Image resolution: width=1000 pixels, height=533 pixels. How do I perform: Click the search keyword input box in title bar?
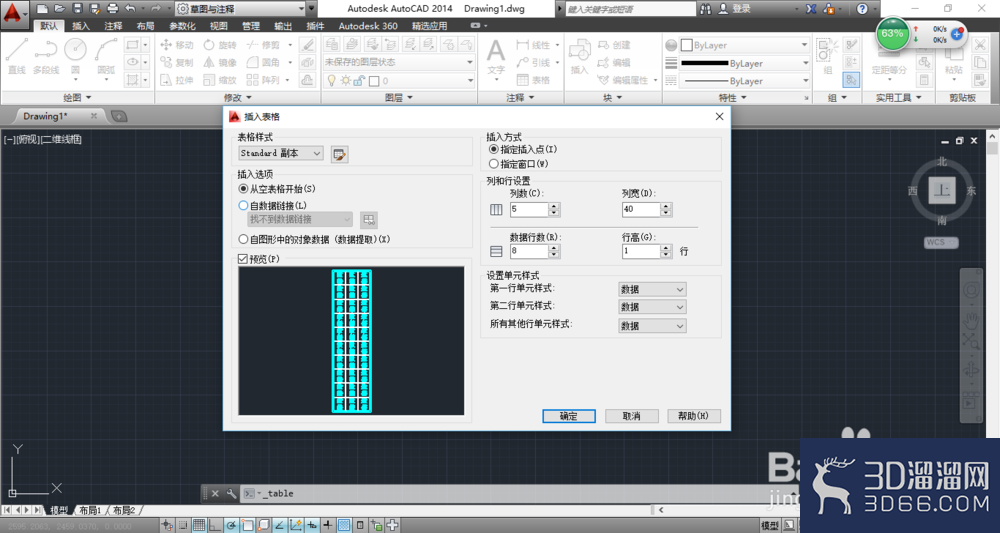click(x=631, y=9)
